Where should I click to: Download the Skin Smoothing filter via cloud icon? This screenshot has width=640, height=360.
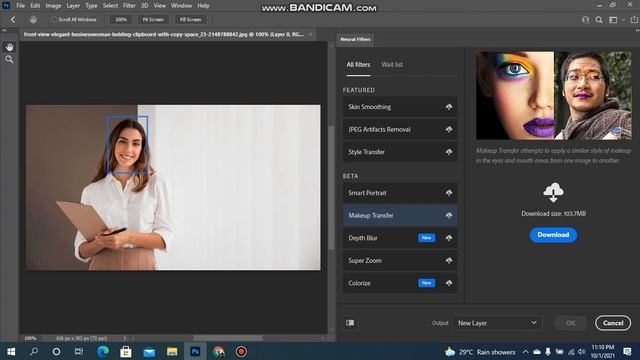tap(449, 107)
